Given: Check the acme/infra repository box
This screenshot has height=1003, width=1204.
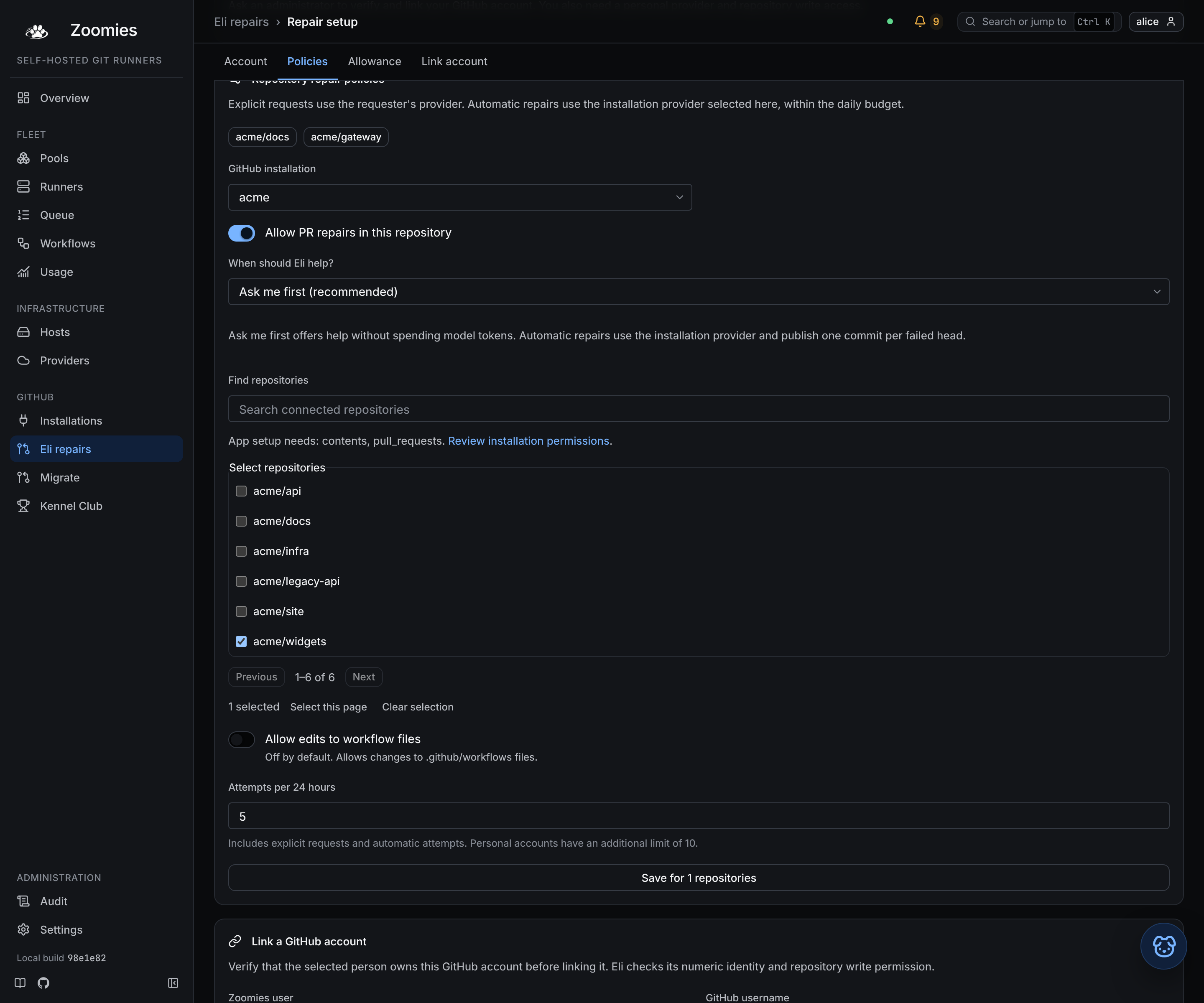Looking at the screenshot, I should tap(241, 551).
